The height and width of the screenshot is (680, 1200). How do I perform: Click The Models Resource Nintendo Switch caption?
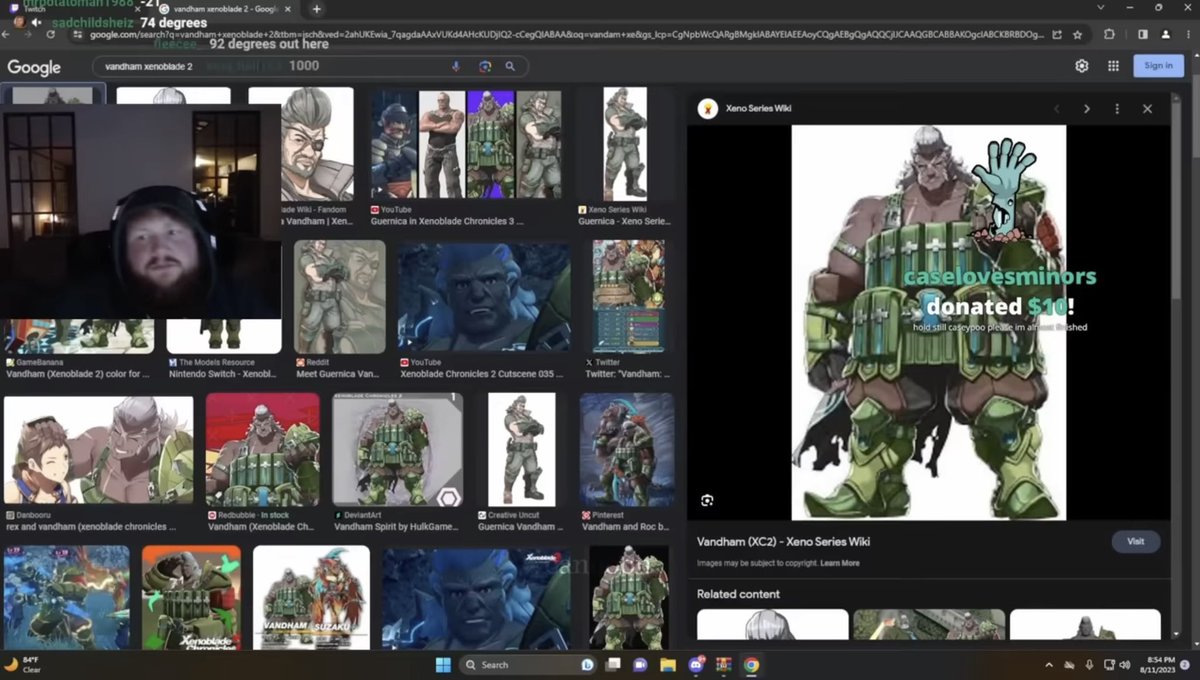[221, 374]
